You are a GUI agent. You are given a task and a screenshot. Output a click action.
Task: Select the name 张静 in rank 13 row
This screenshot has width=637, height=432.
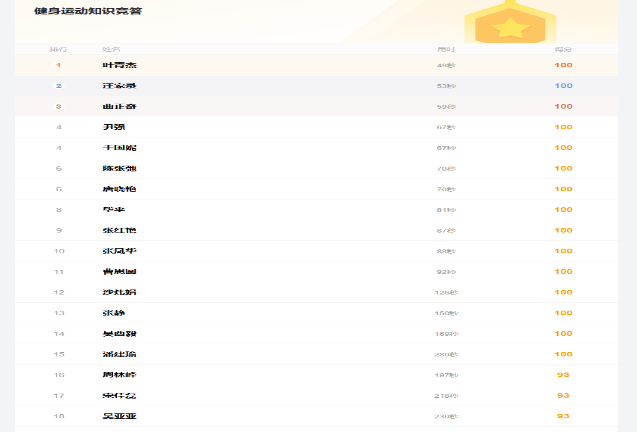tap(114, 313)
